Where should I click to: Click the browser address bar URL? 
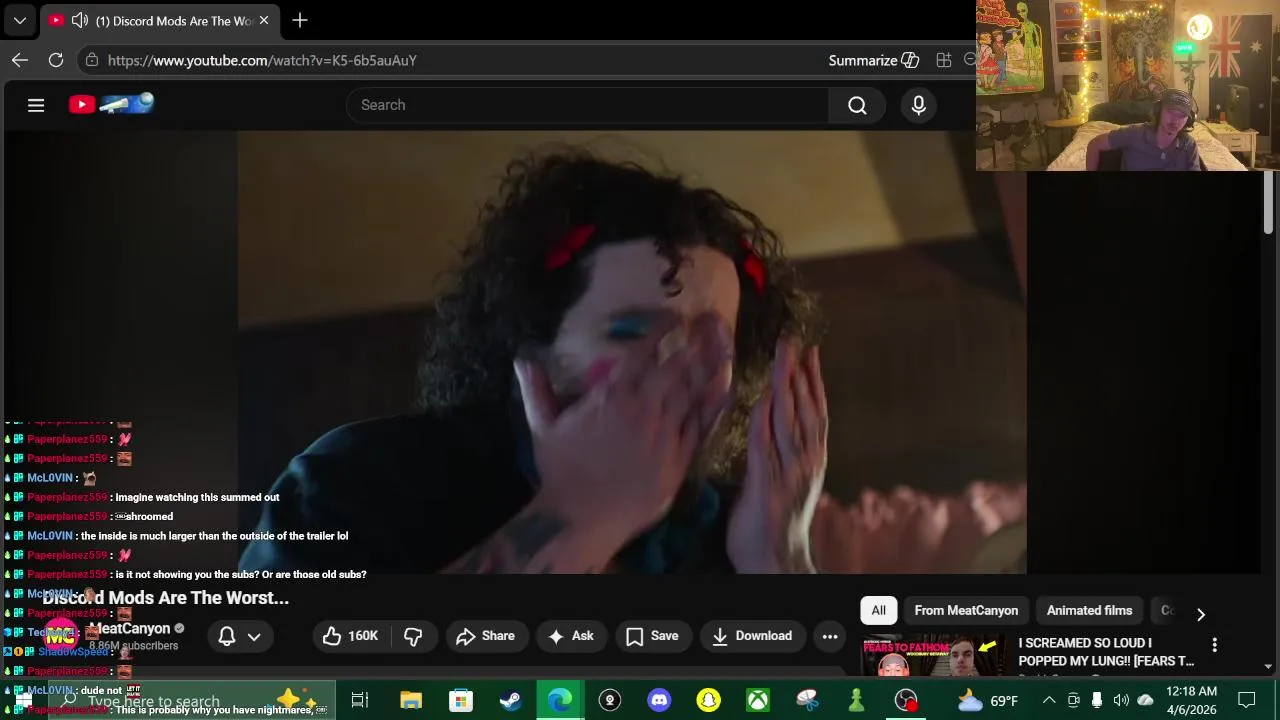(x=262, y=60)
